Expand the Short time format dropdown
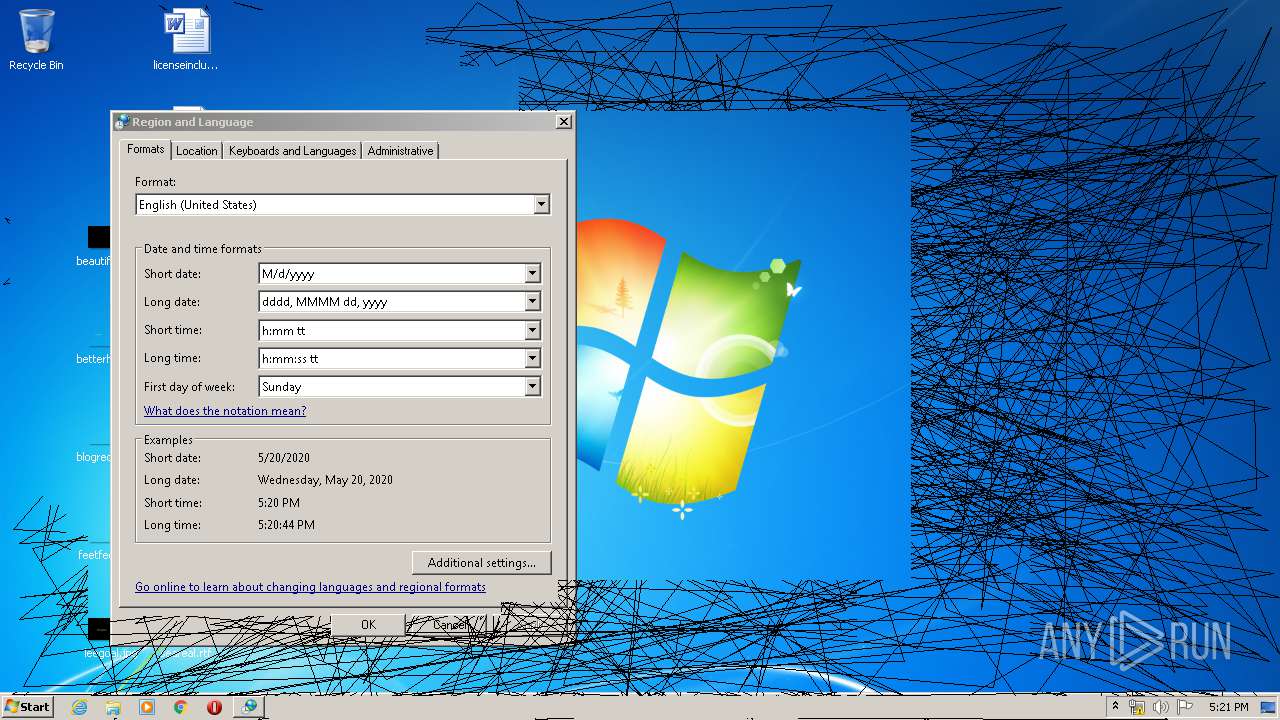Image resolution: width=1280 pixels, height=720 pixels. 532,330
